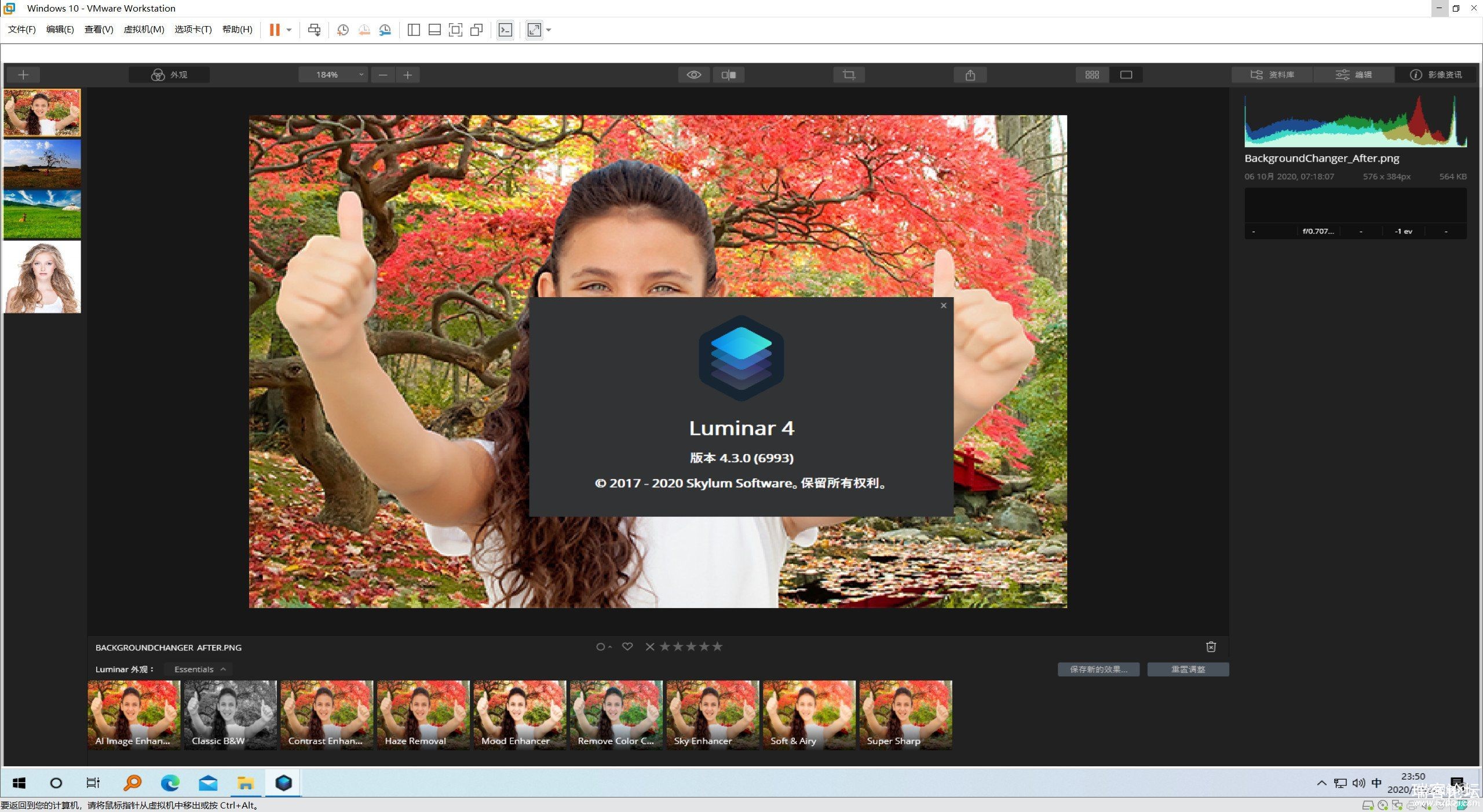Click Reset Adjustments (重置调整) button

[1188, 669]
